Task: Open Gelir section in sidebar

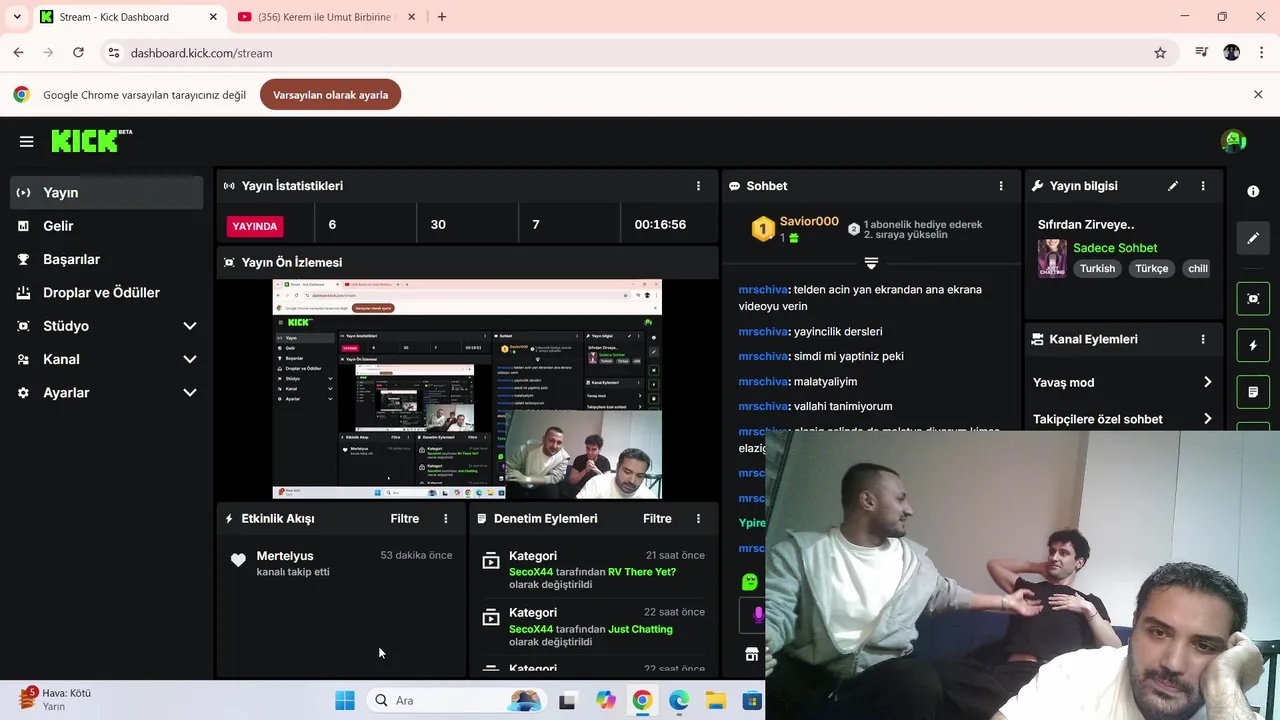Action: [x=107, y=226]
